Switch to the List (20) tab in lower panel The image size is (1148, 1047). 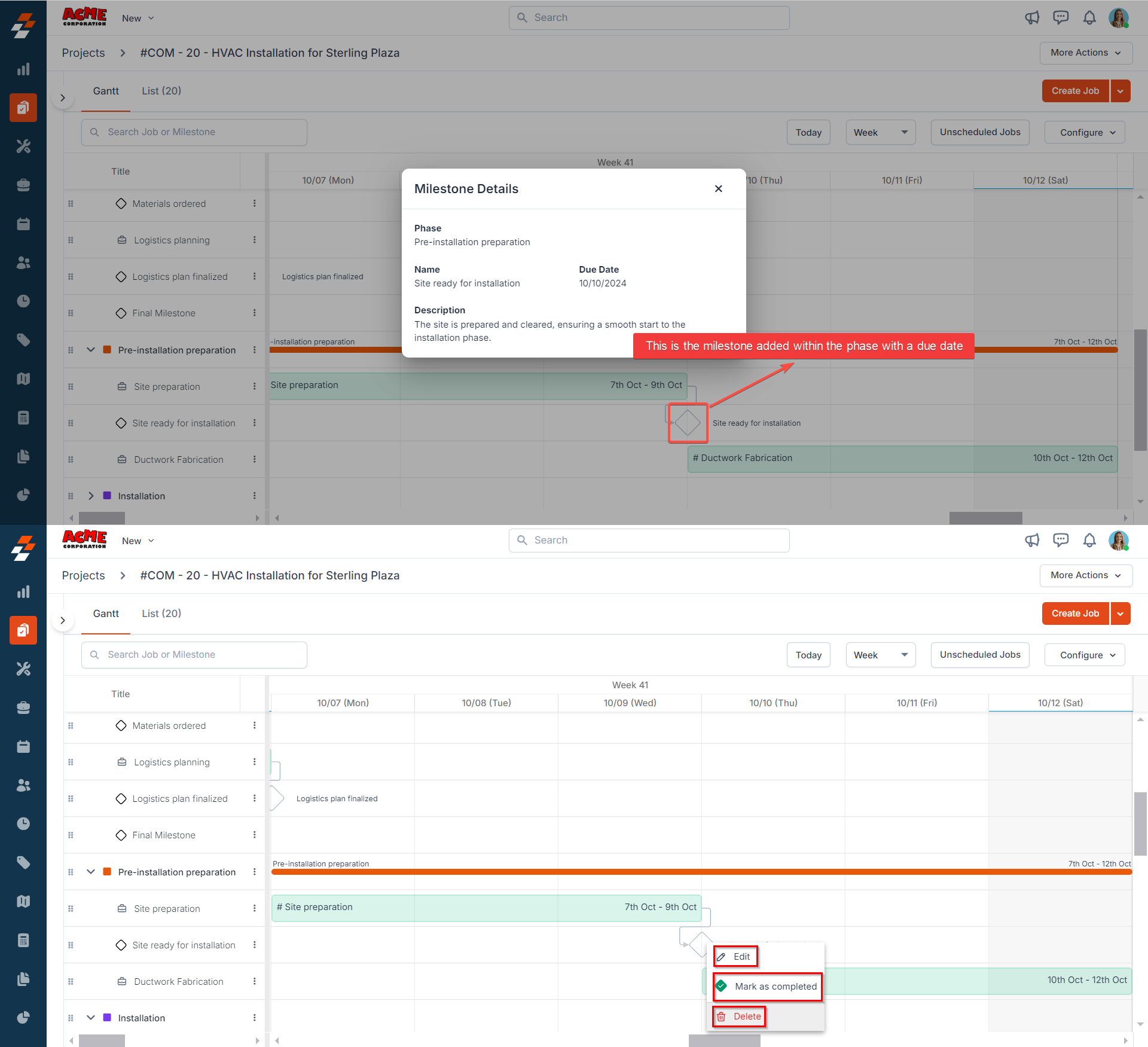coord(161,613)
